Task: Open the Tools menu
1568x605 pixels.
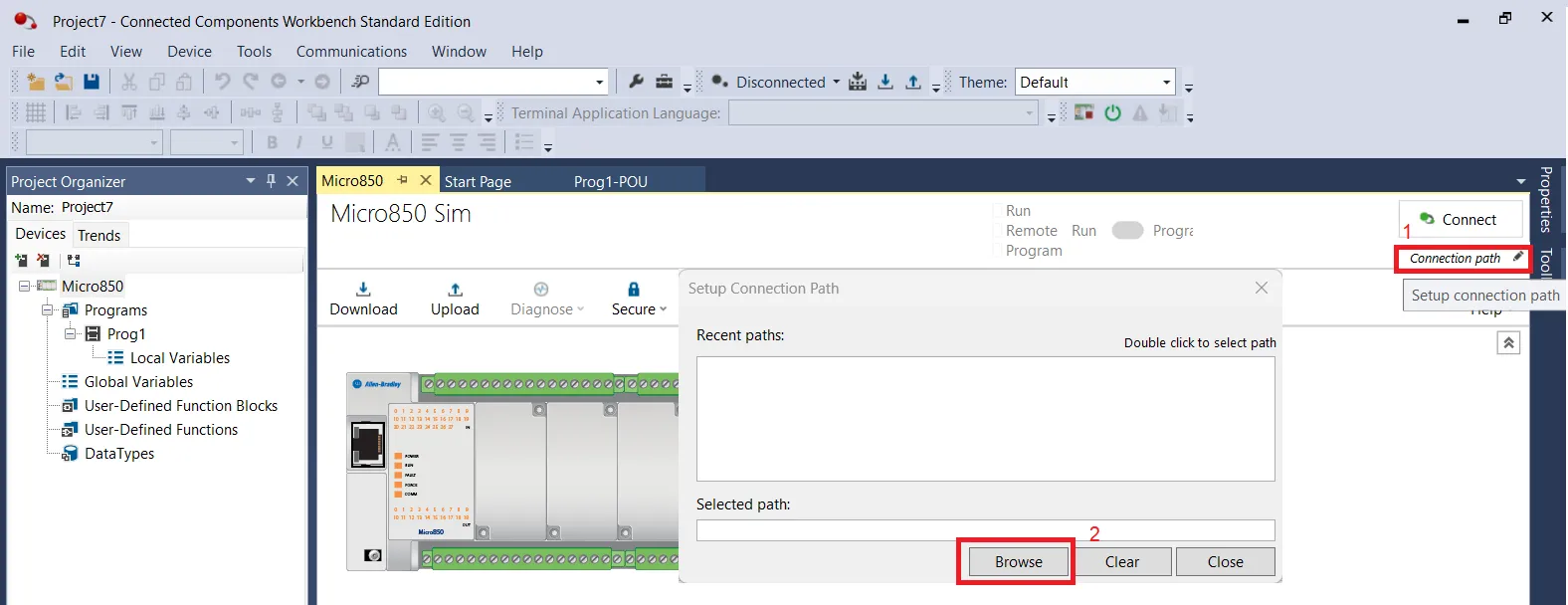Action: click(x=254, y=52)
